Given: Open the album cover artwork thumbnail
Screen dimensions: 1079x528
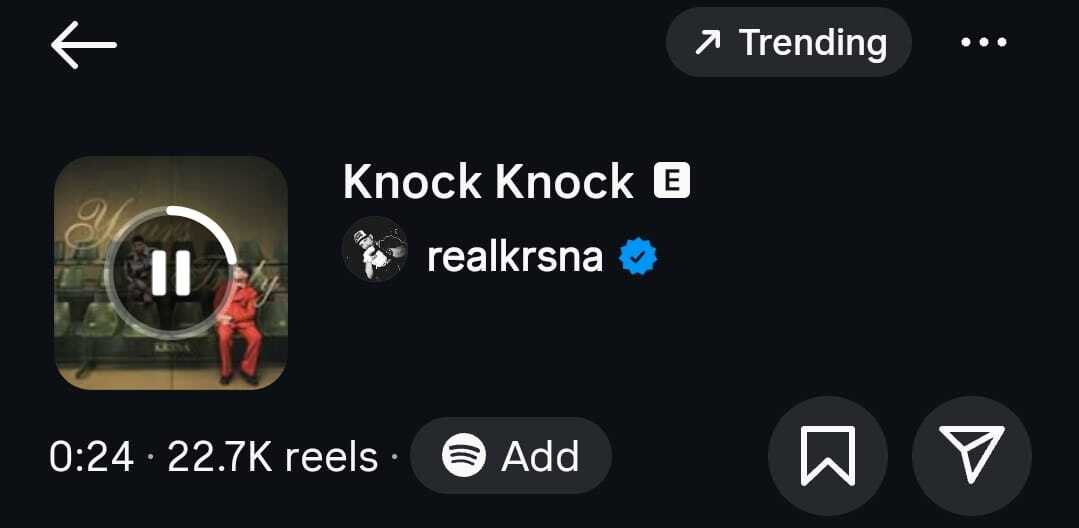Looking at the screenshot, I should click(x=171, y=273).
